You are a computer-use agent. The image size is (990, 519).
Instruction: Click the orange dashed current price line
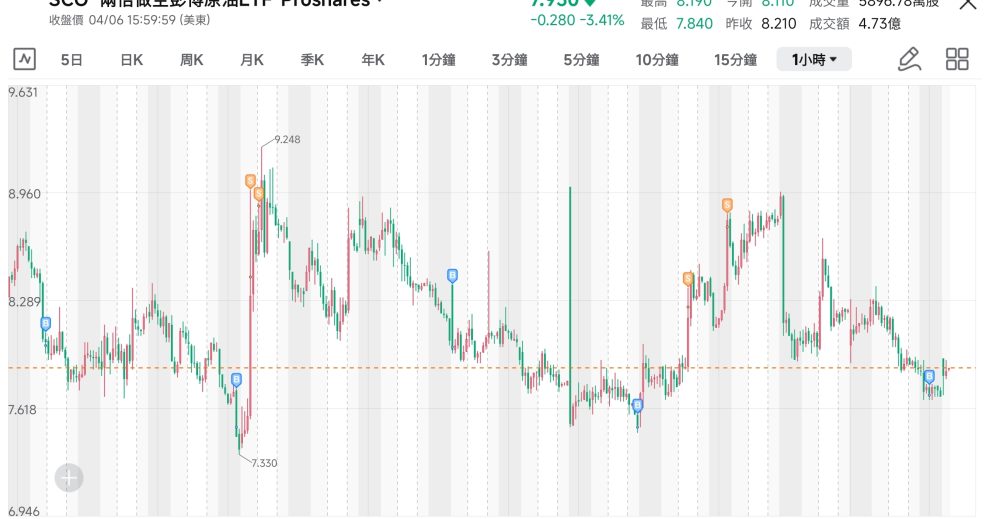click(x=400, y=368)
